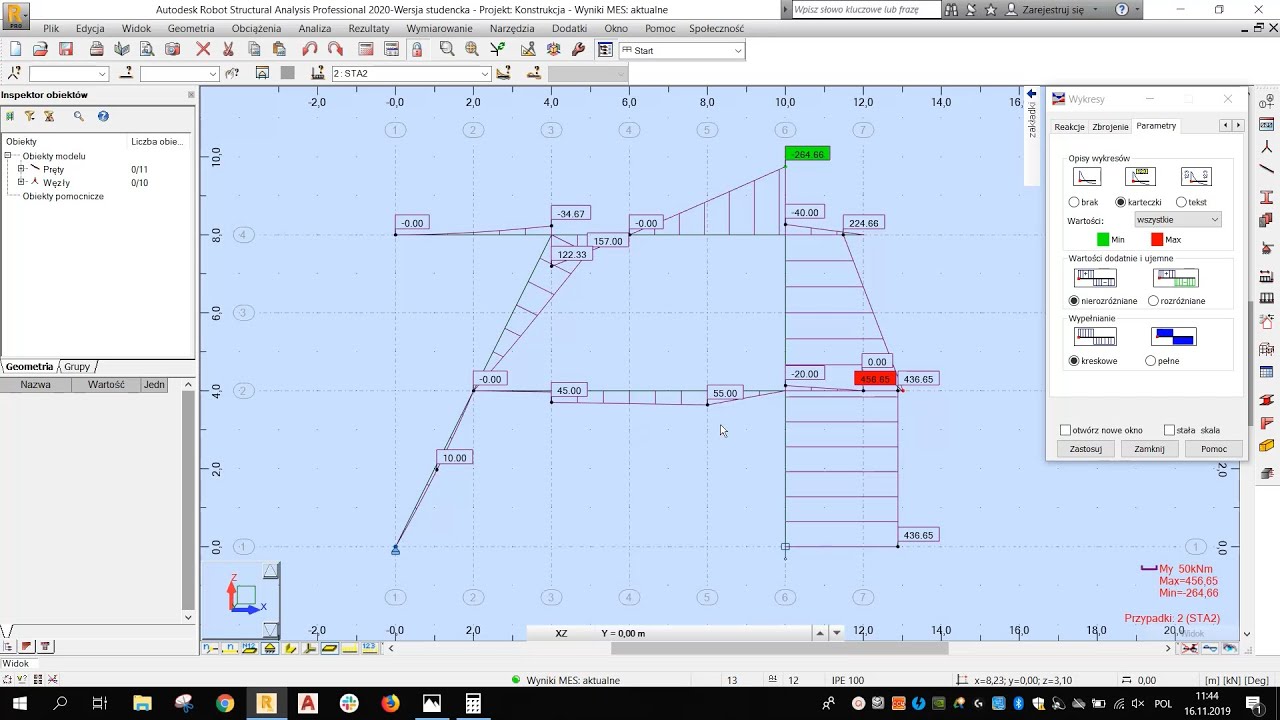Click the red I-beam section icon
1280x720 pixels.
[x=1267, y=197]
